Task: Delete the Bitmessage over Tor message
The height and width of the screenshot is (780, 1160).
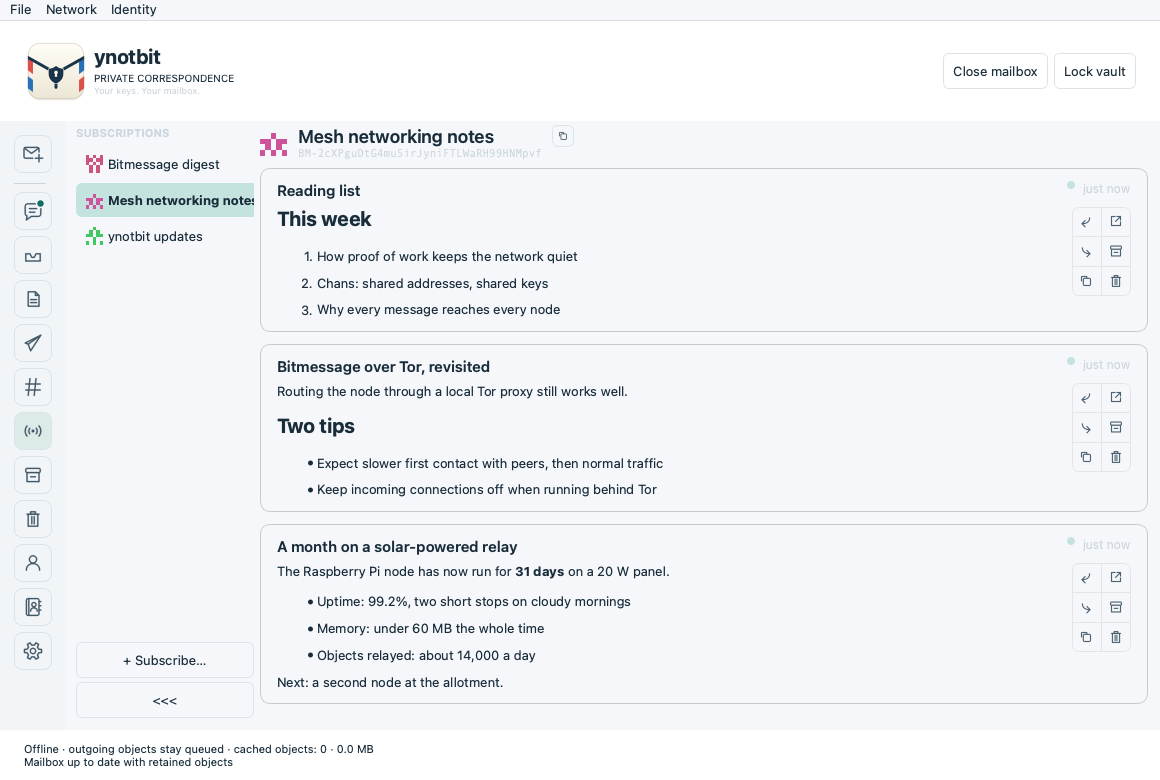Action: pos(1116,457)
